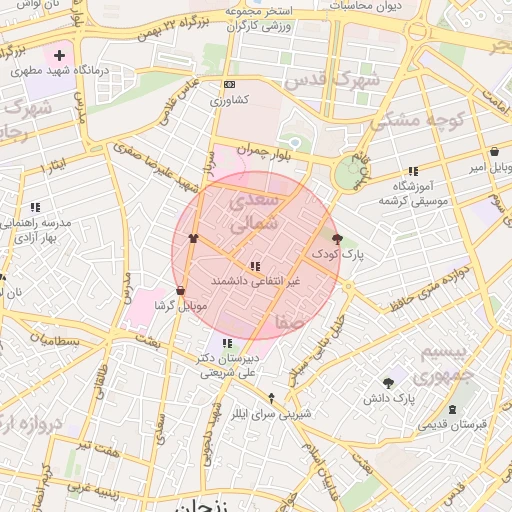Click the green roundabout at قائم square
Viewport: 512px width, 512px height.
pos(348,172)
